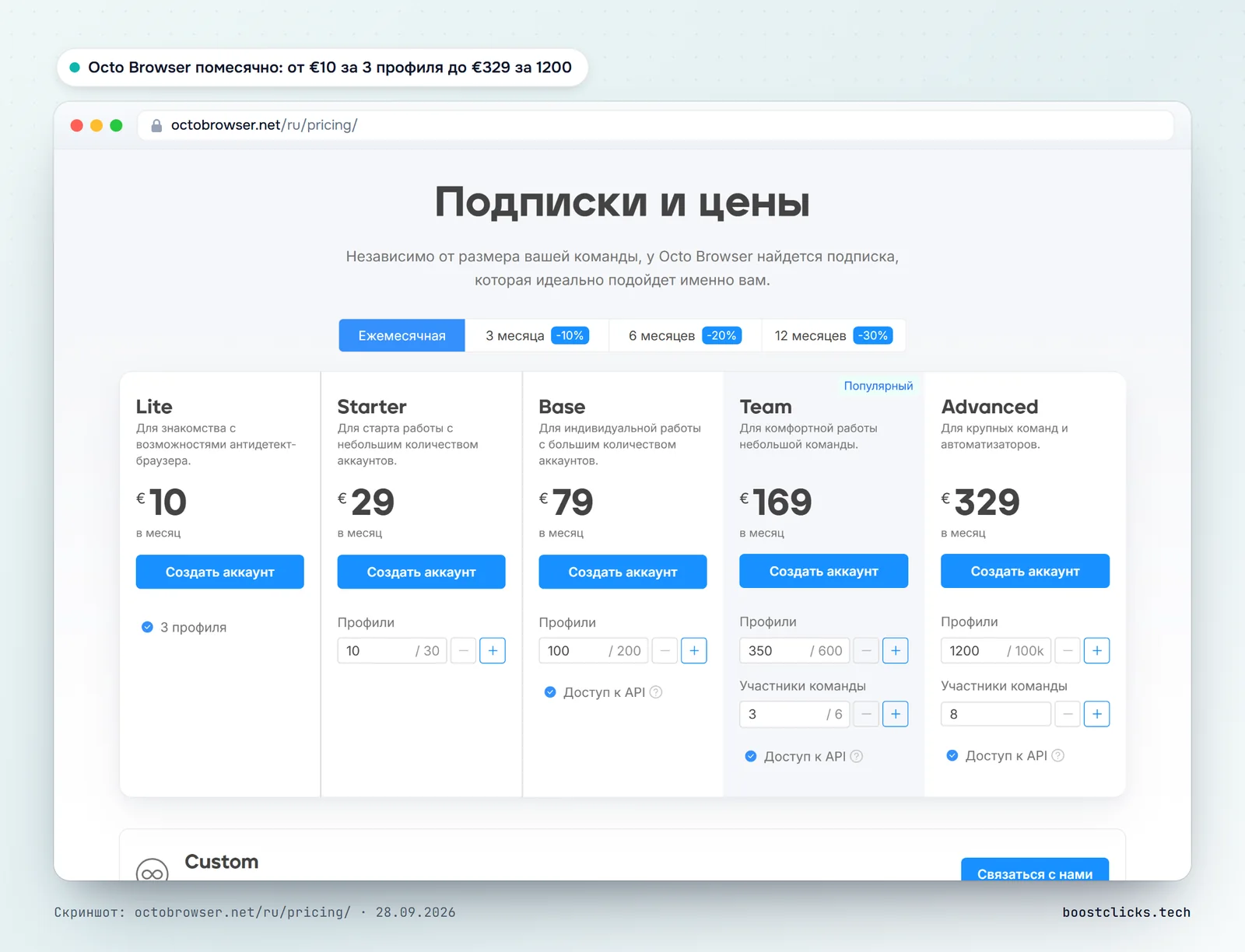
Task: Toggle the Advanced plan API access checkmark
Action: pos(952,755)
